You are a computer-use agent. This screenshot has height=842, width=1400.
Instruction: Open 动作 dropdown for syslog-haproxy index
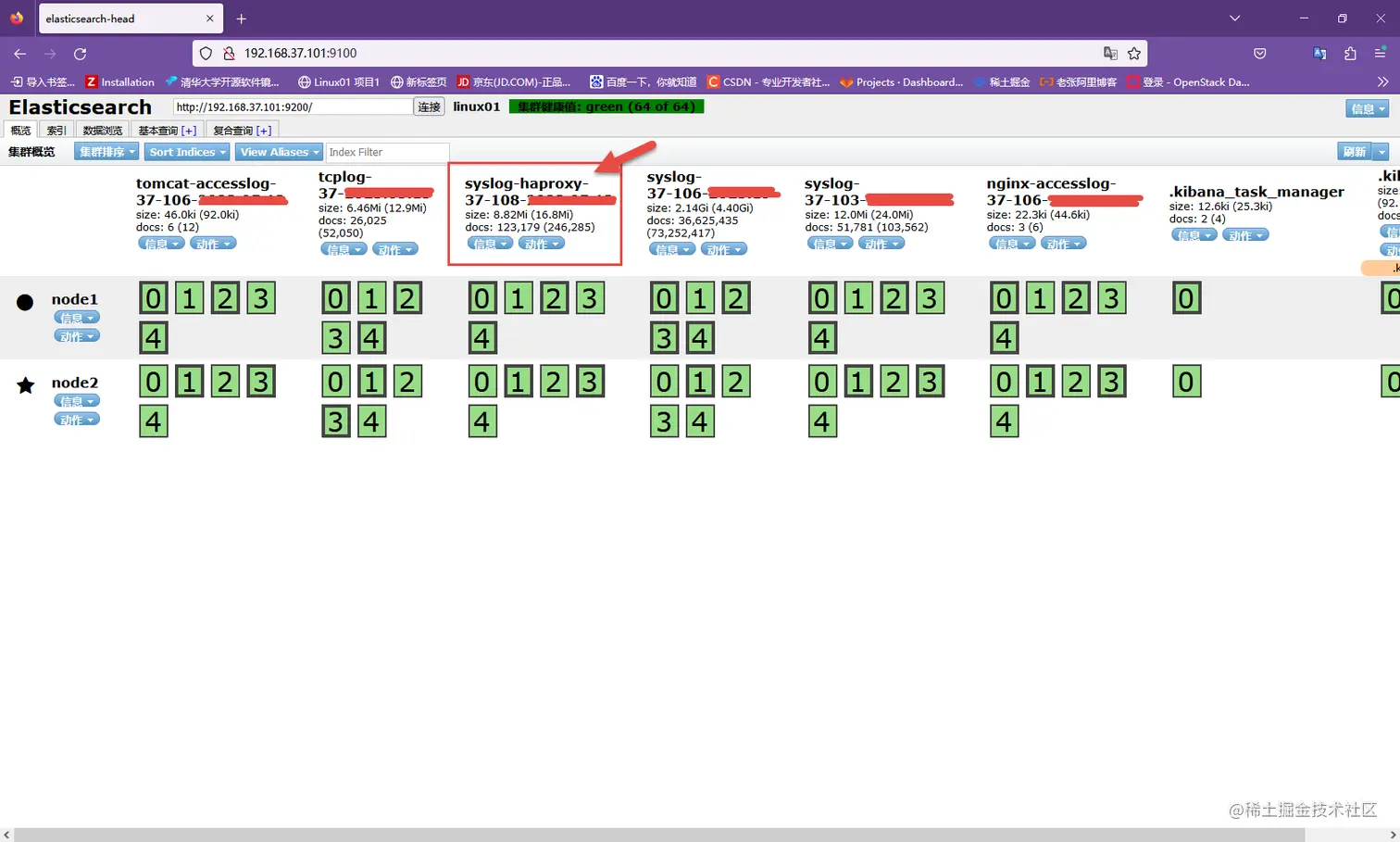pos(542,244)
